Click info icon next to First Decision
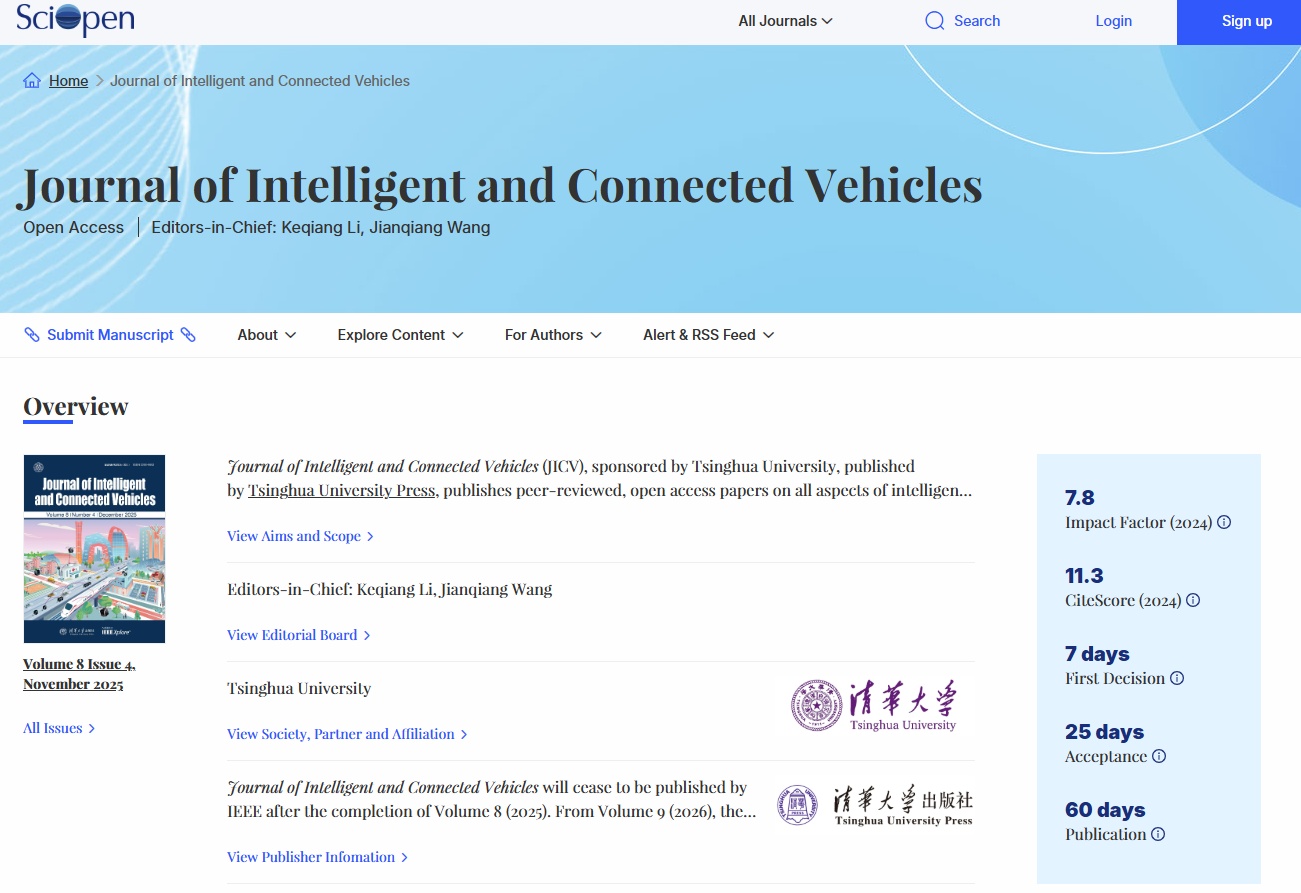 point(1177,678)
